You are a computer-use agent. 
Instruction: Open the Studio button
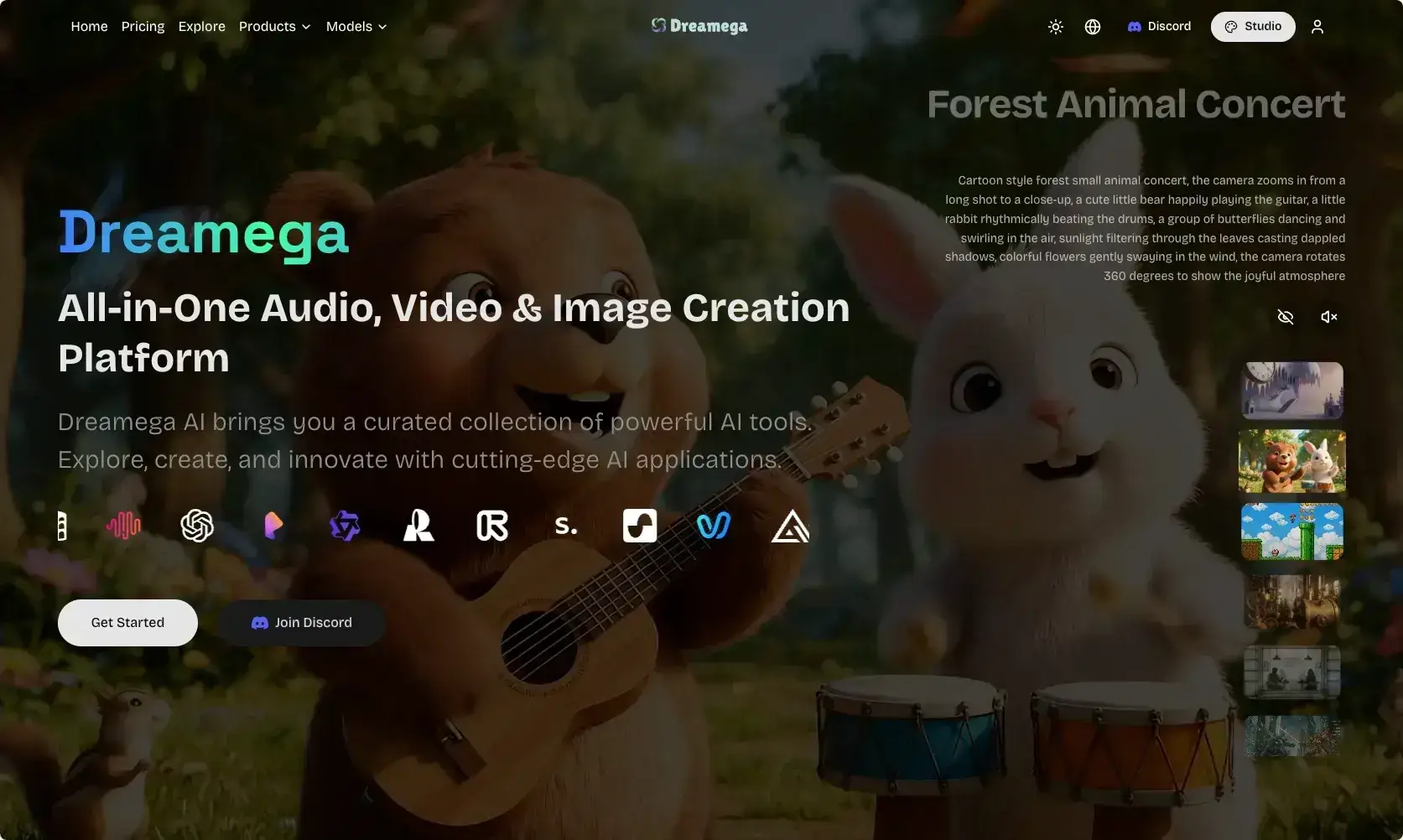point(1253,27)
